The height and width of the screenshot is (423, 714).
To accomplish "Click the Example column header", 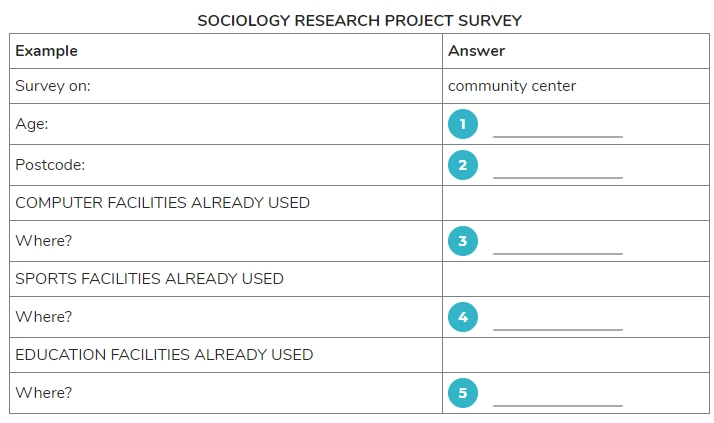I will [46, 51].
